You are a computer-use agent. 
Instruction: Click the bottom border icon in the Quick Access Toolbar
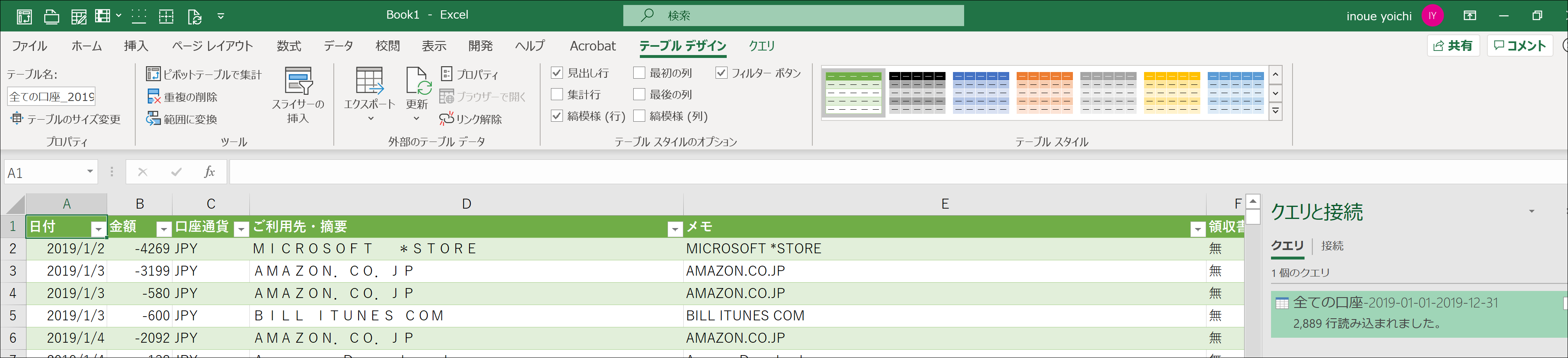point(139,17)
